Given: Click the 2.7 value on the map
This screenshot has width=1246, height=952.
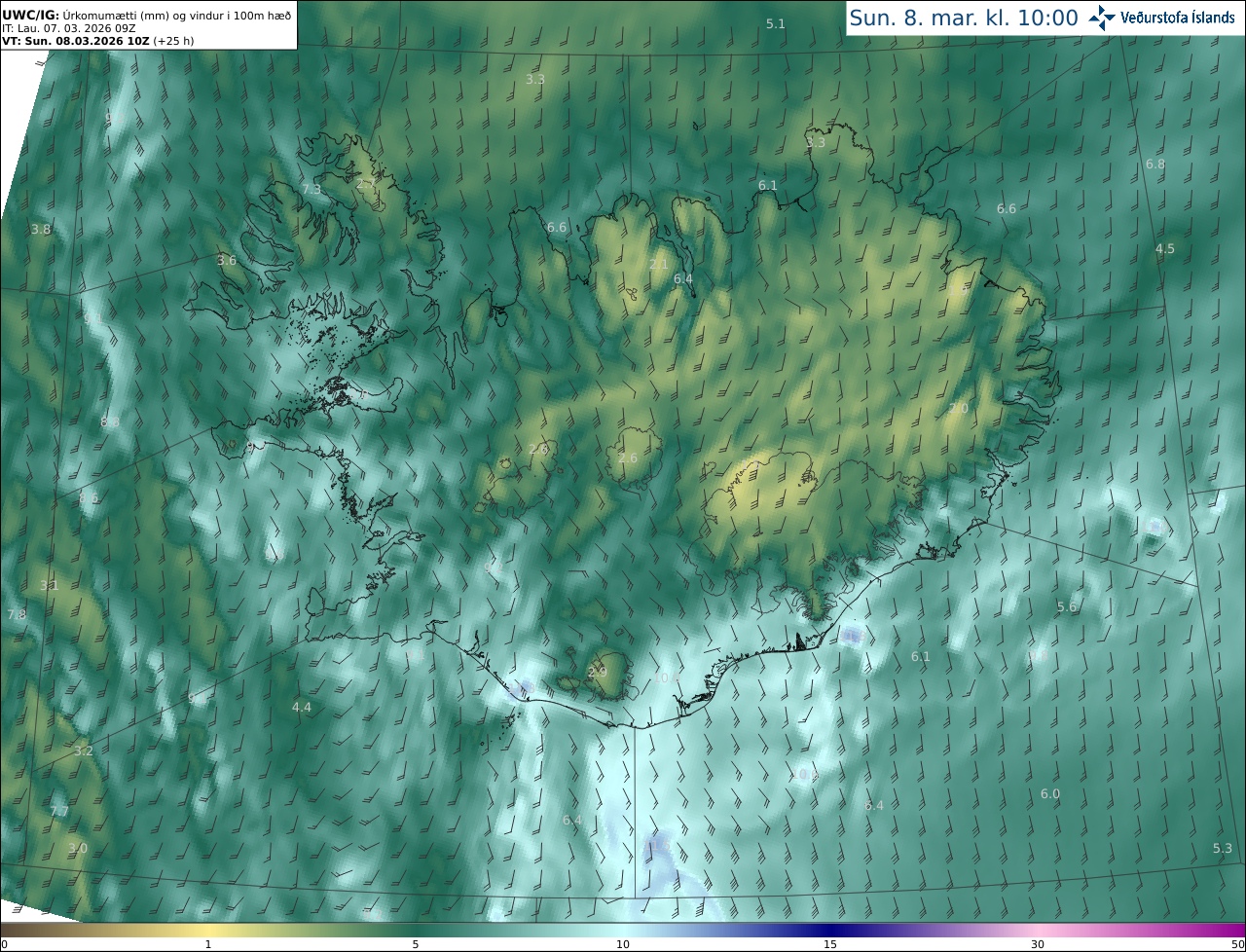Looking at the screenshot, I should tap(366, 184).
